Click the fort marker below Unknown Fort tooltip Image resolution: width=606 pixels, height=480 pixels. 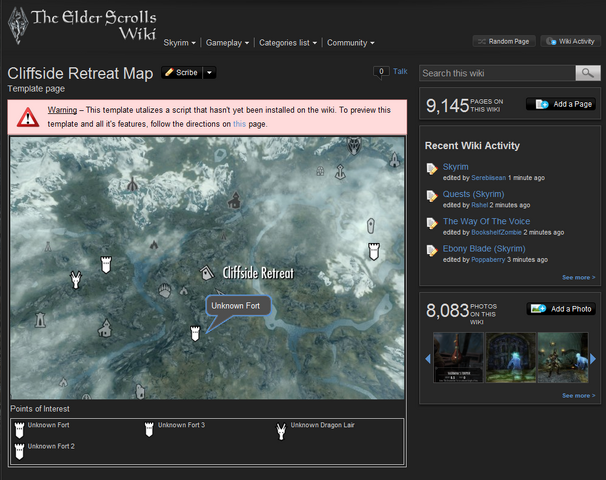click(x=195, y=334)
